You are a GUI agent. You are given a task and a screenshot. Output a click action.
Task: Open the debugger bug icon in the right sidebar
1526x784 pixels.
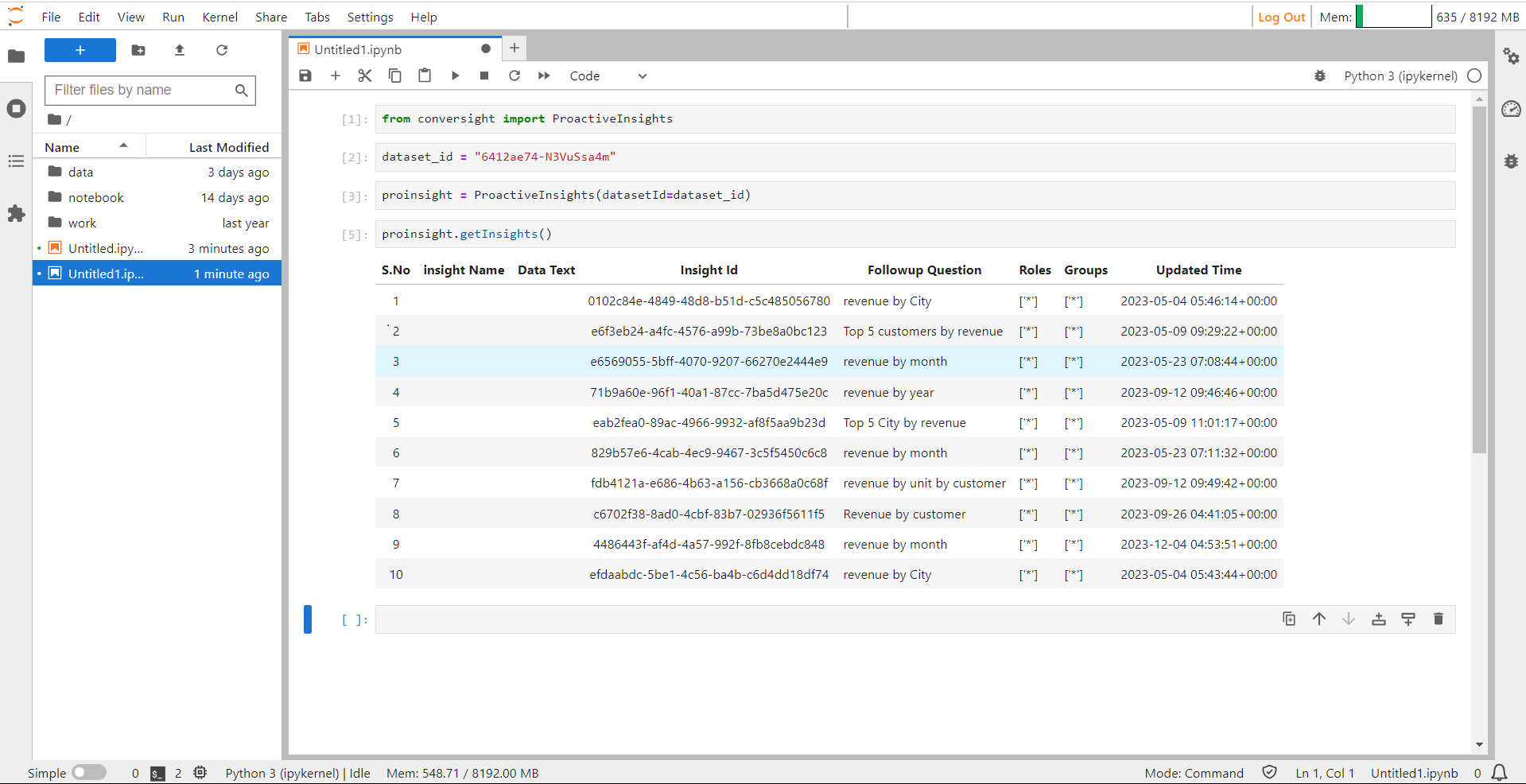coord(1511,161)
